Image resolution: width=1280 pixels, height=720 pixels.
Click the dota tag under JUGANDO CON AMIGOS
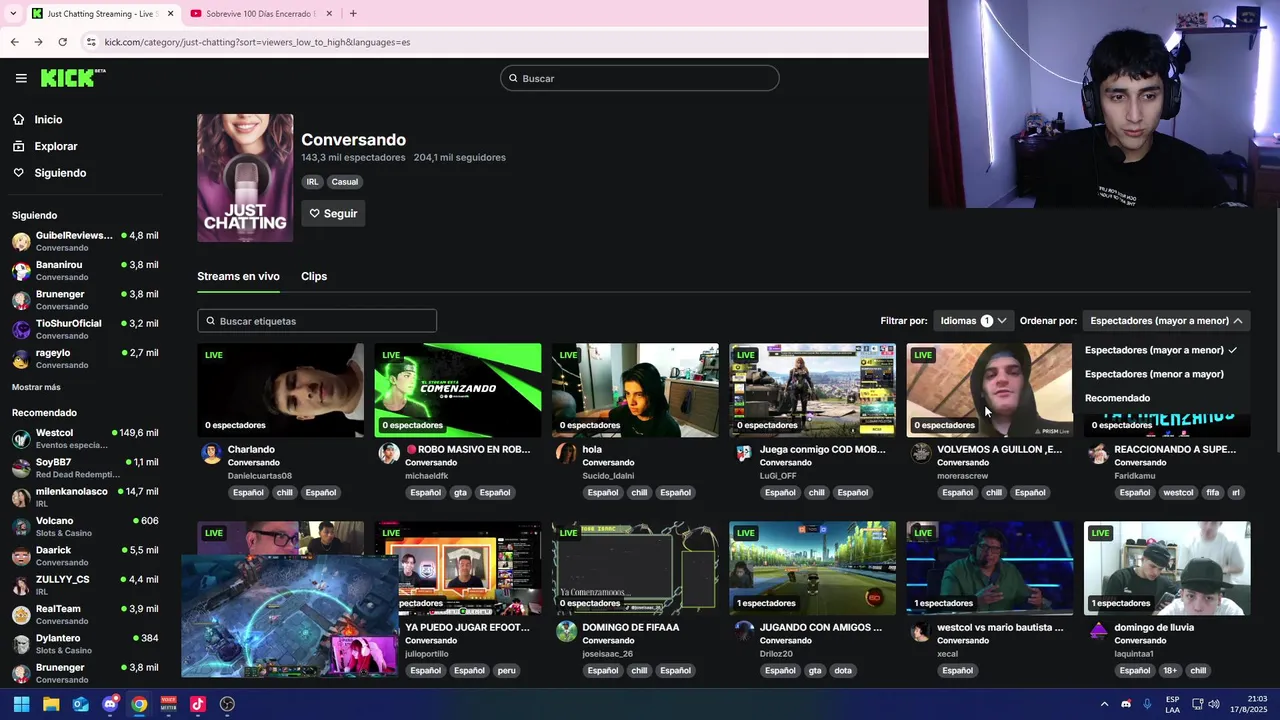tap(843, 670)
